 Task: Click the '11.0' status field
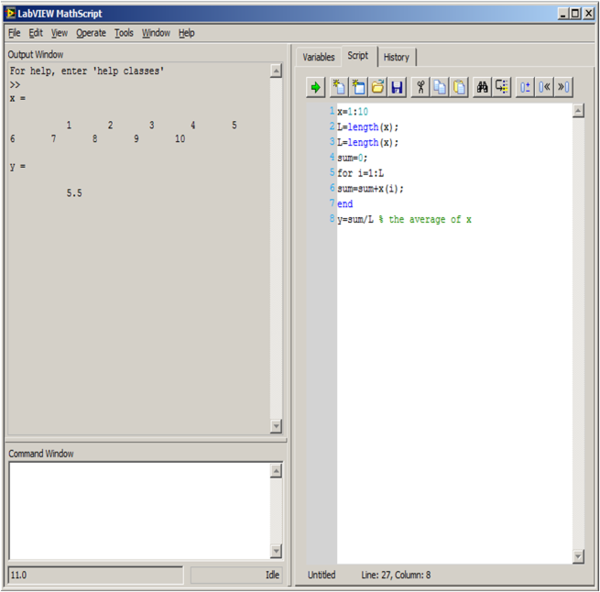click(x=96, y=575)
